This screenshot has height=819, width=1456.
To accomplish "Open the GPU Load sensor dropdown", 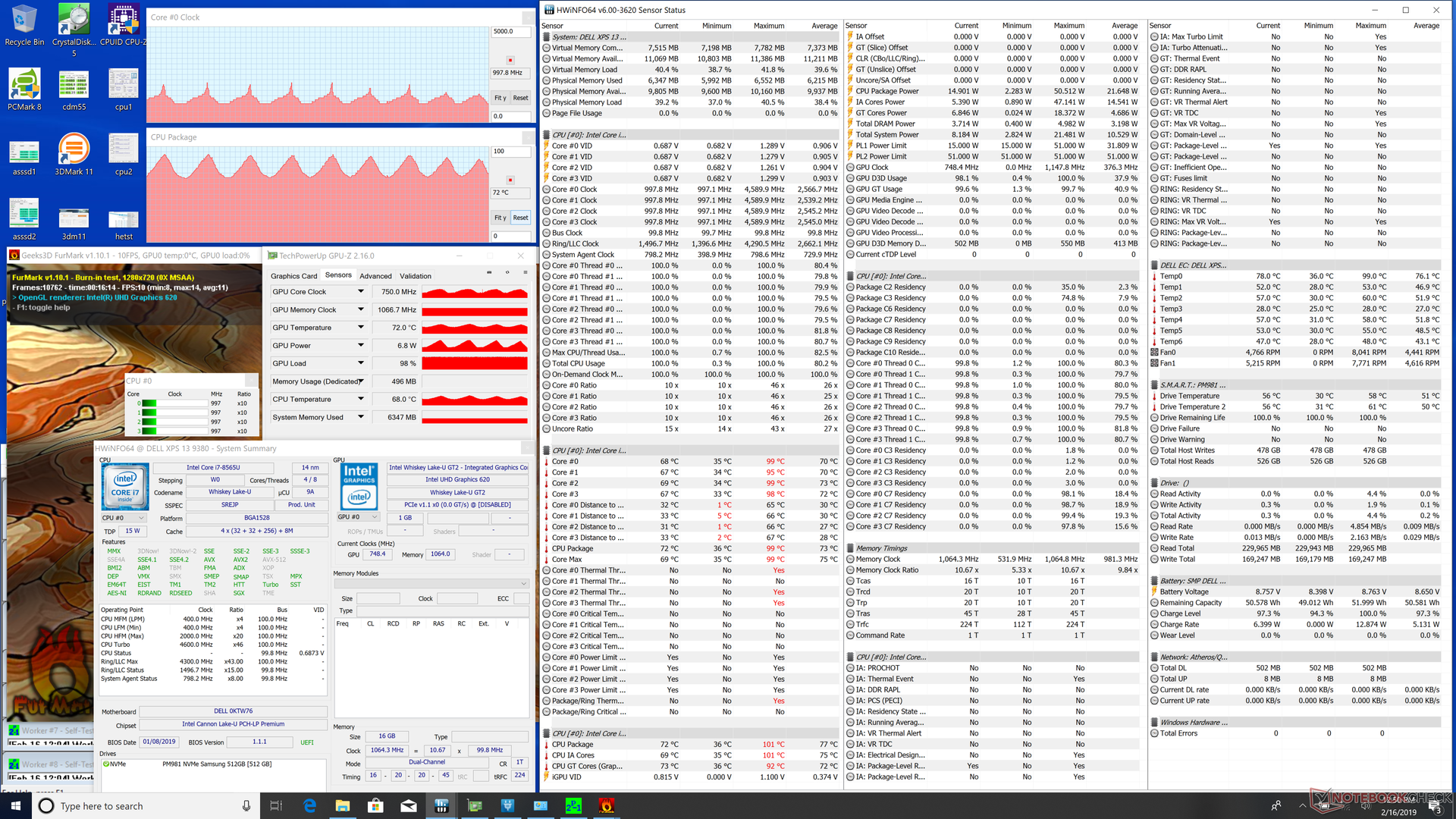I will [361, 363].
